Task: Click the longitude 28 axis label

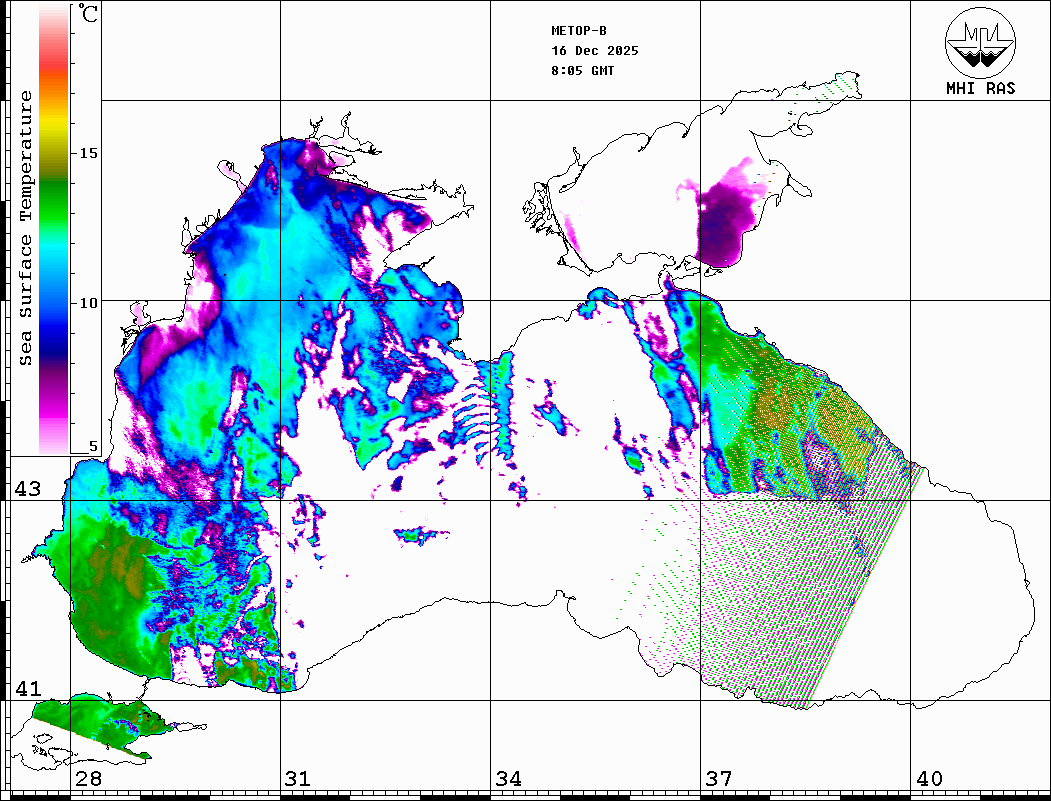Action: click(x=88, y=779)
